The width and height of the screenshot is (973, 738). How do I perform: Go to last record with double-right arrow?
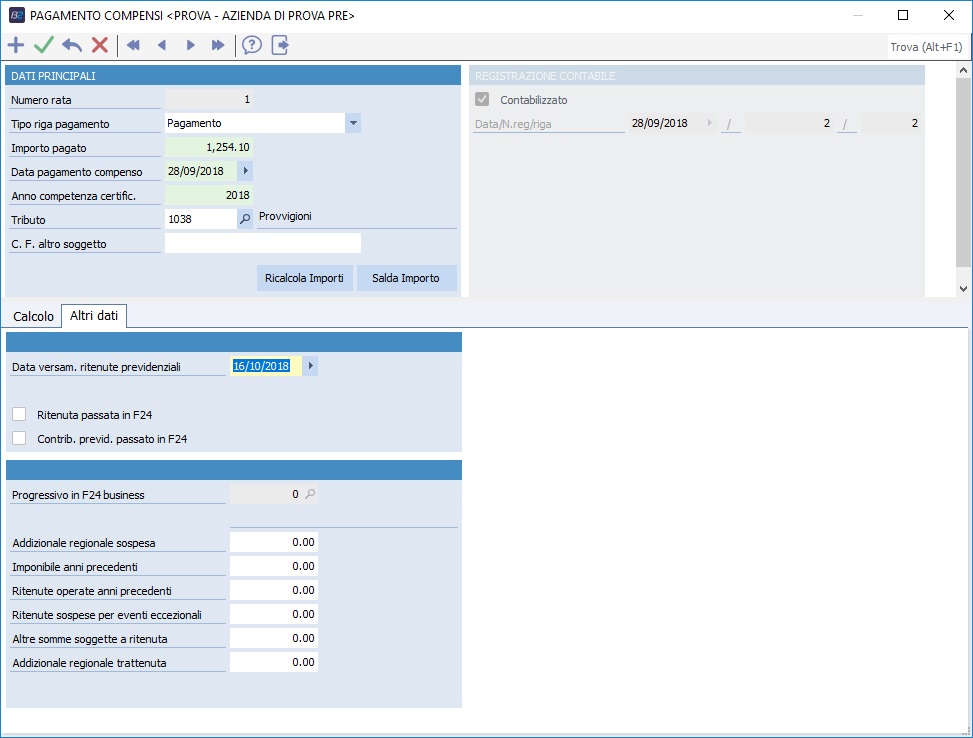218,45
